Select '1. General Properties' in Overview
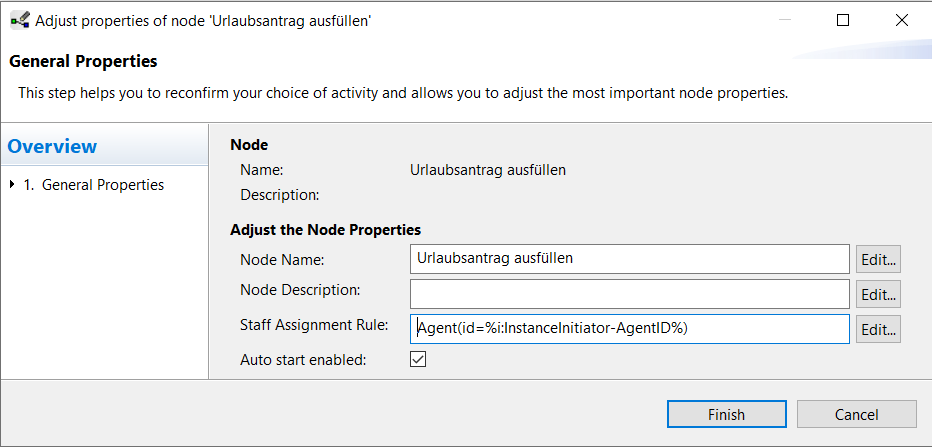The height and width of the screenshot is (447, 932). [93, 185]
